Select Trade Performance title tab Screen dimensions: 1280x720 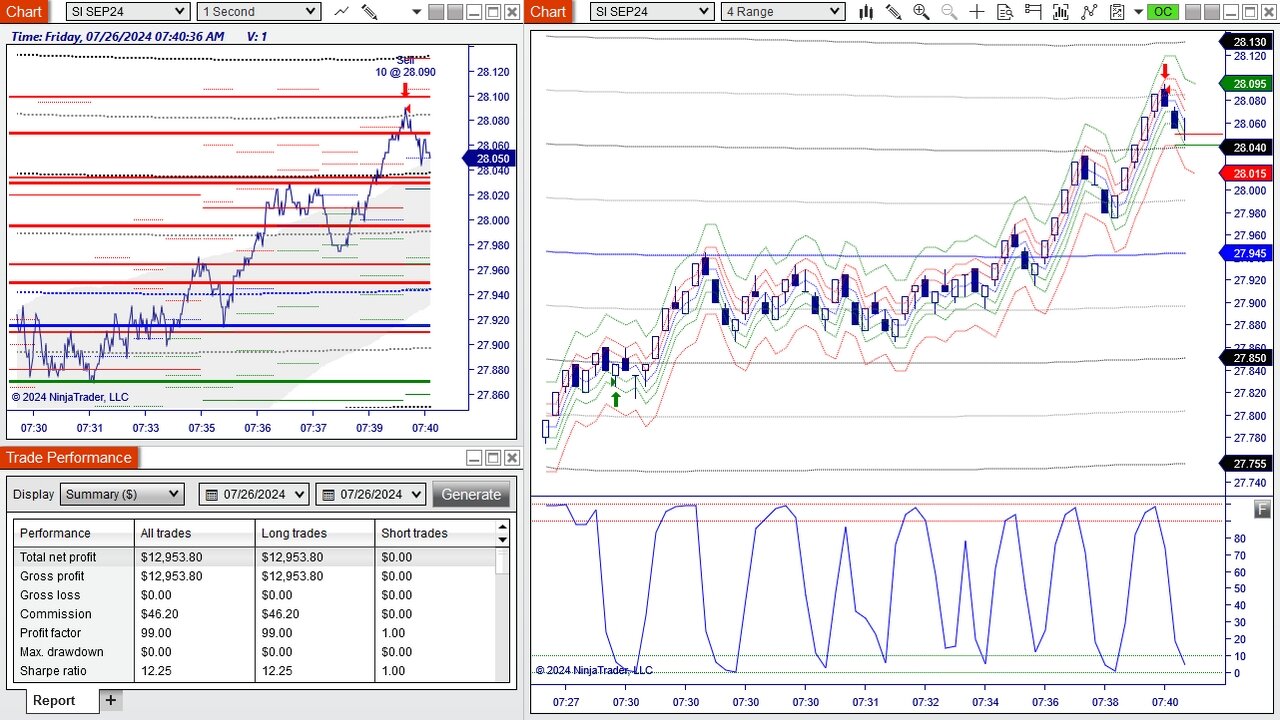click(69, 458)
